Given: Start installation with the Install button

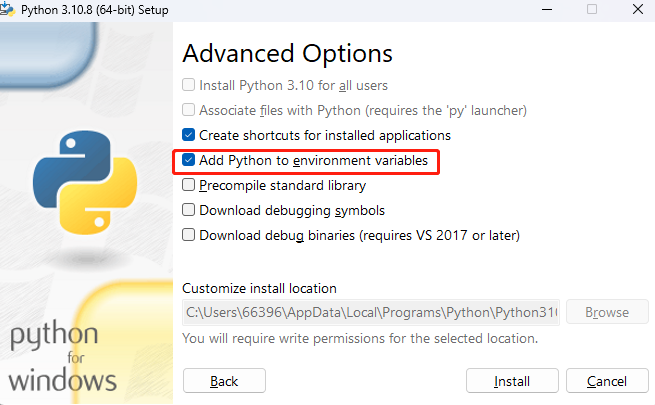Looking at the screenshot, I should pos(512,381).
